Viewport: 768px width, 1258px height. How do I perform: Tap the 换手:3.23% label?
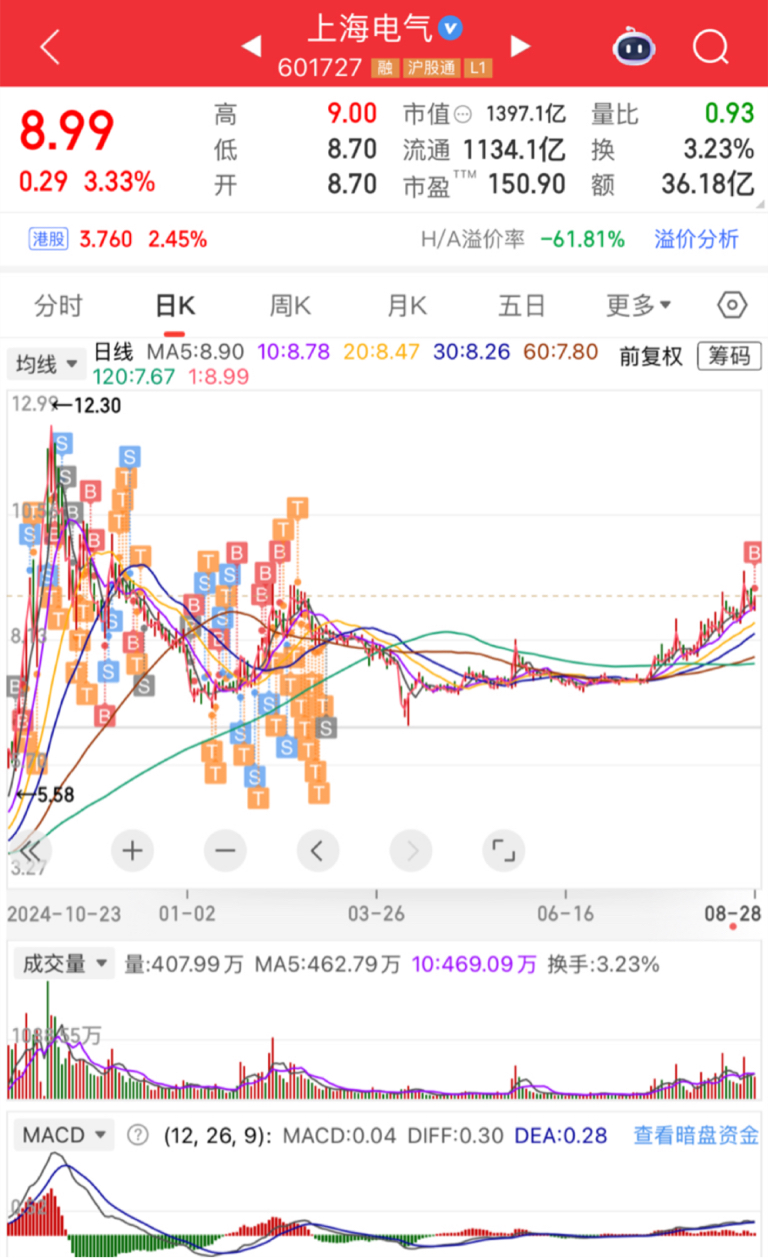coord(603,965)
